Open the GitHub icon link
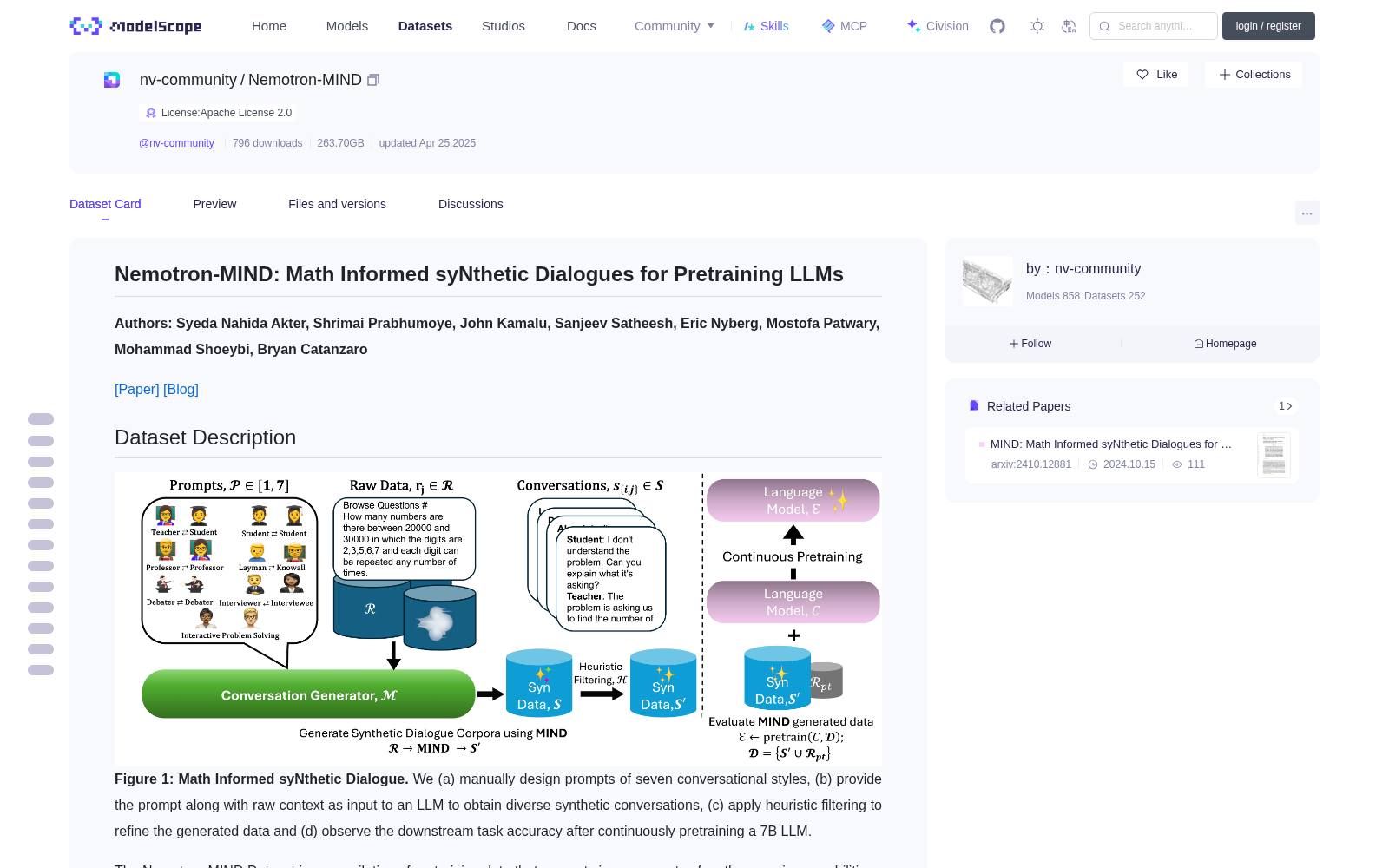The image size is (1389, 868). point(997,26)
